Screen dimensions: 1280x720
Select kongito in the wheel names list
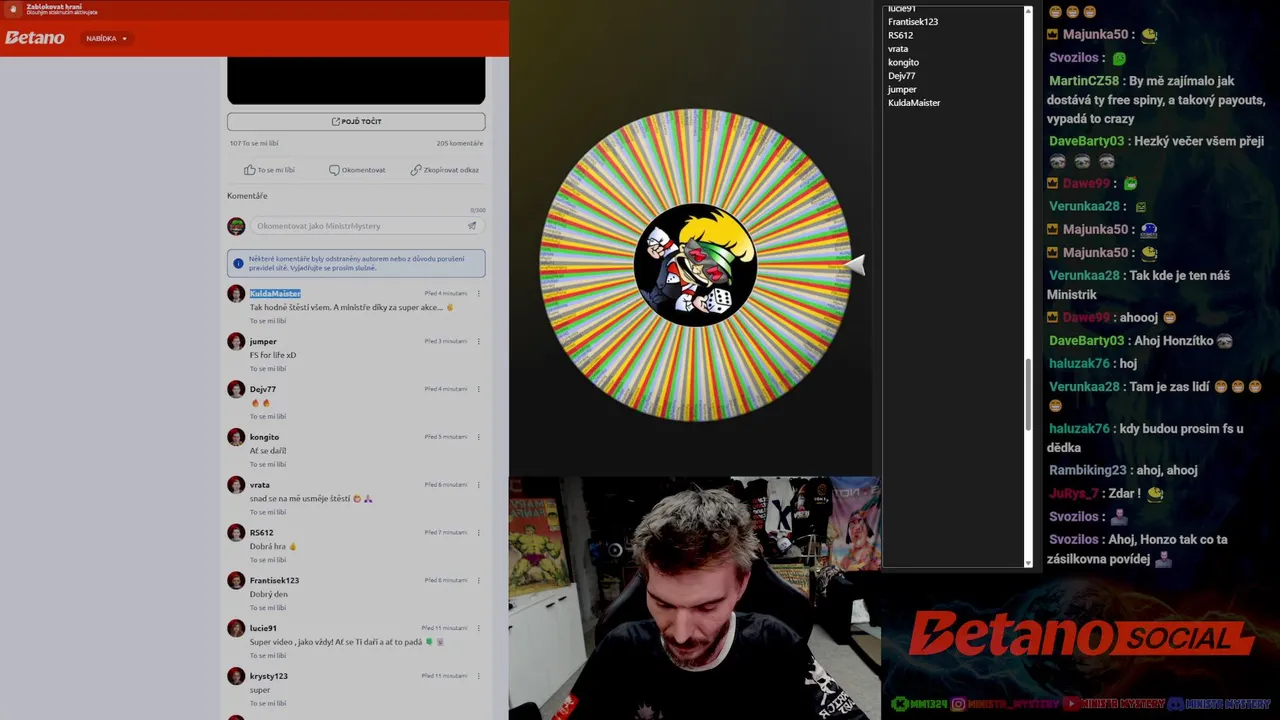pyautogui.click(x=903, y=62)
